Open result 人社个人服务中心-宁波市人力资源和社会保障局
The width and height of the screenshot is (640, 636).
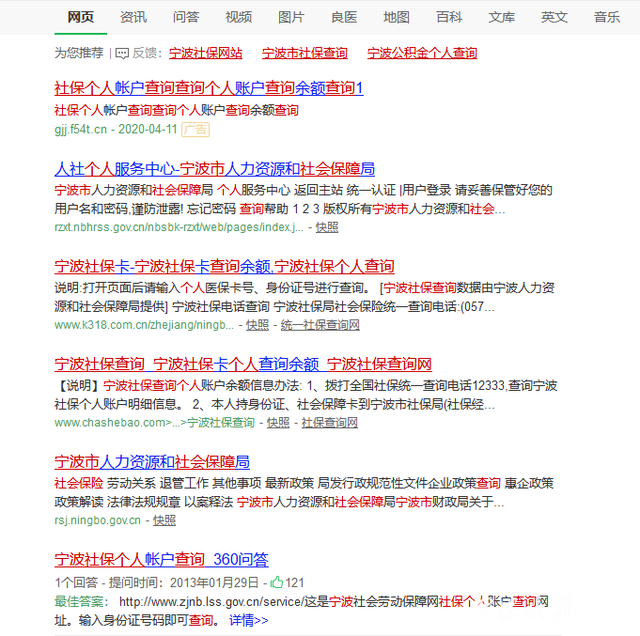pyautogui.click(x=215, y=169)
